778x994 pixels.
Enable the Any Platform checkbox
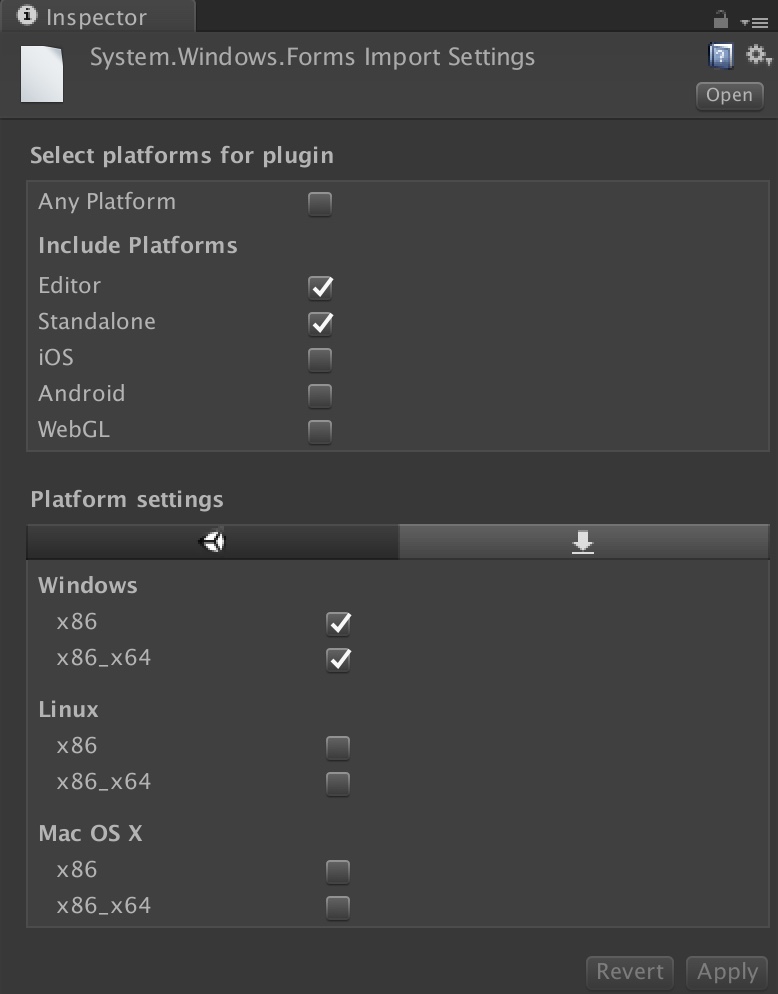tap(319, 204)
